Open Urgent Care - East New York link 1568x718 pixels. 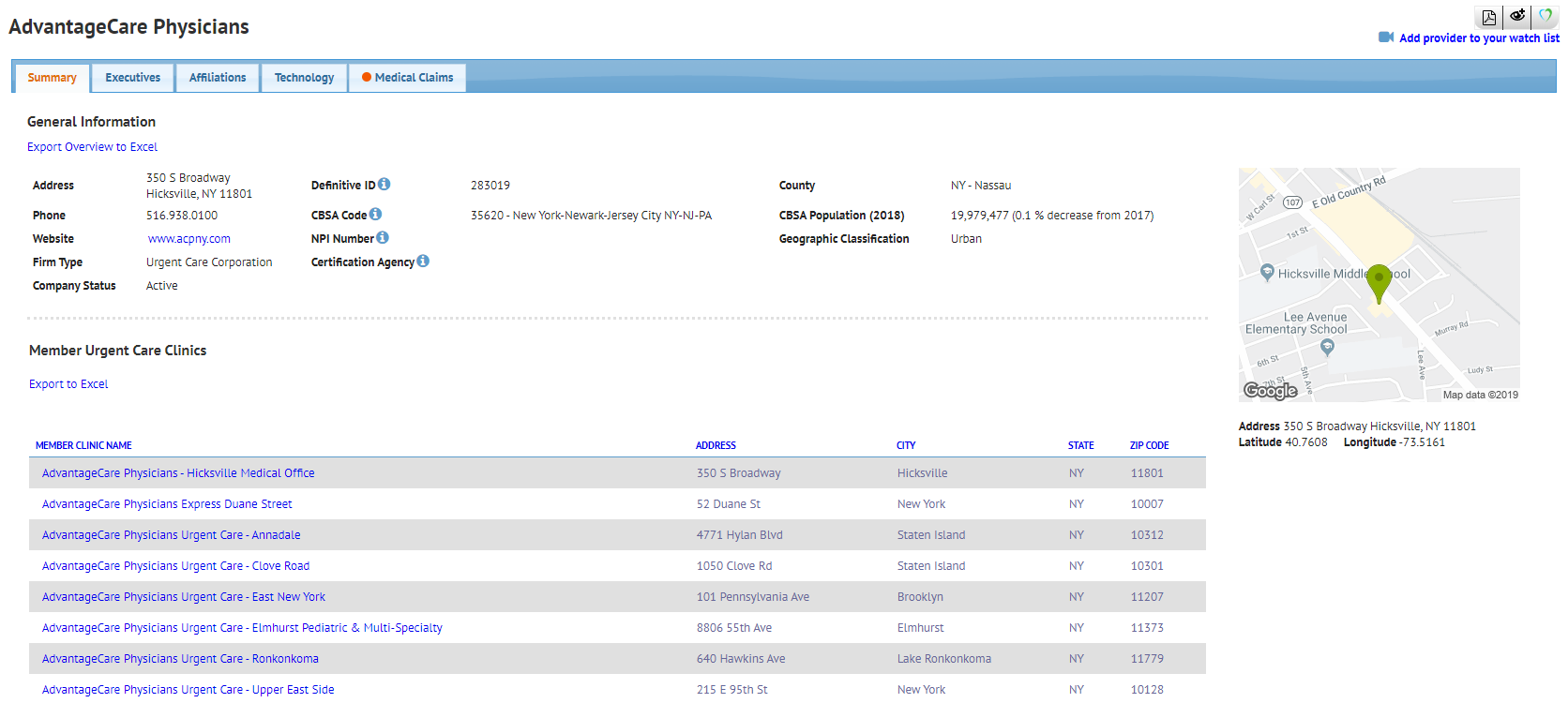[x=184, y=597]
